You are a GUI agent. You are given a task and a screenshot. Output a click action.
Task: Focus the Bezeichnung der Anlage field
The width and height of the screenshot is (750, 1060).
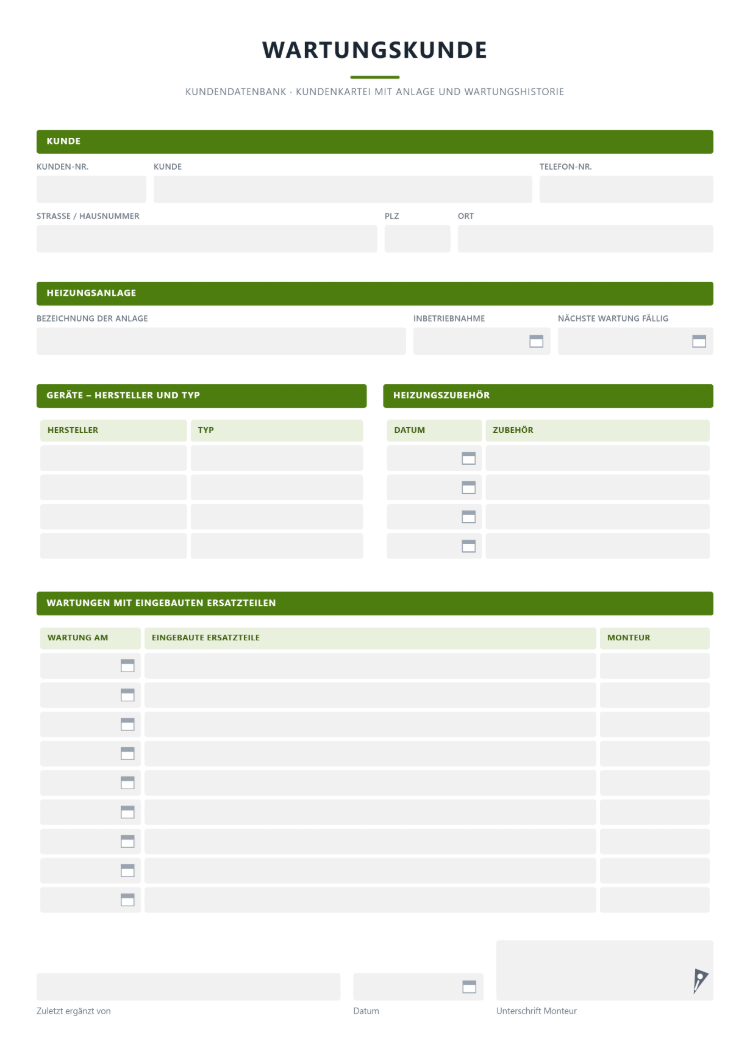[221, 341]
